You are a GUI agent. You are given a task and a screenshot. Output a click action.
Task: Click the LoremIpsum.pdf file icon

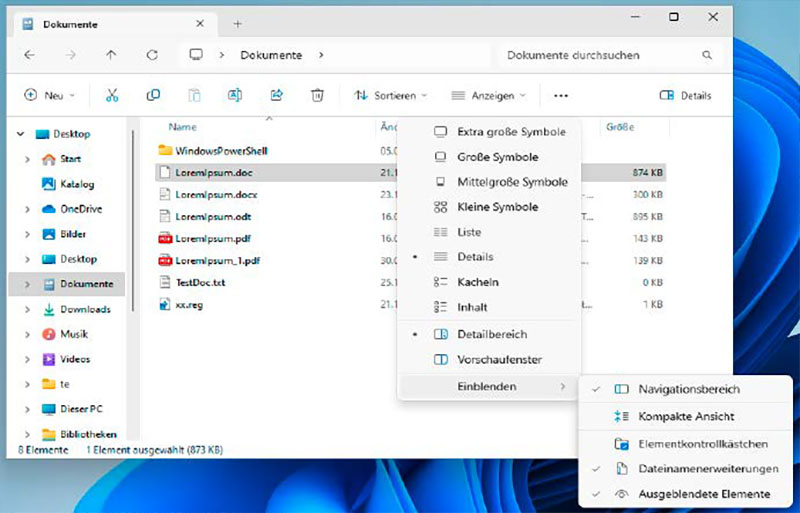[165, 238]
